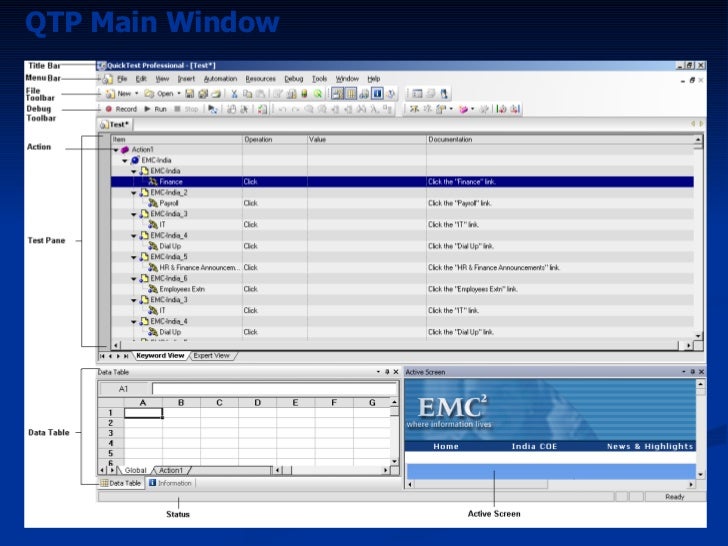The image size is (728, 546).
Task: Toggle auto-hide pin on Data Table pane
Action: [x=387, y=372]
